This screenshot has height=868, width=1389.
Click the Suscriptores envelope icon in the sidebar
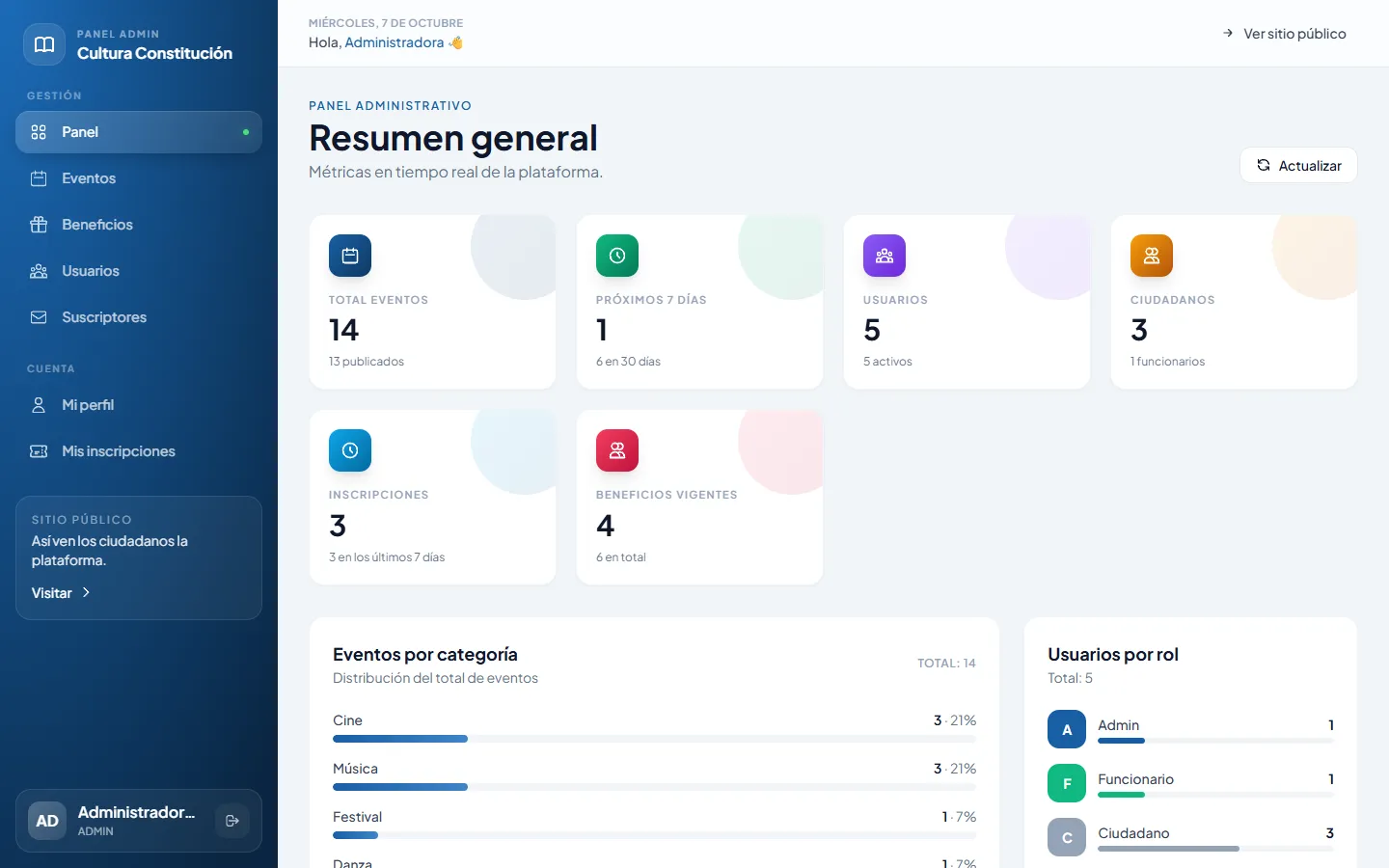click(x=39, y=317)
